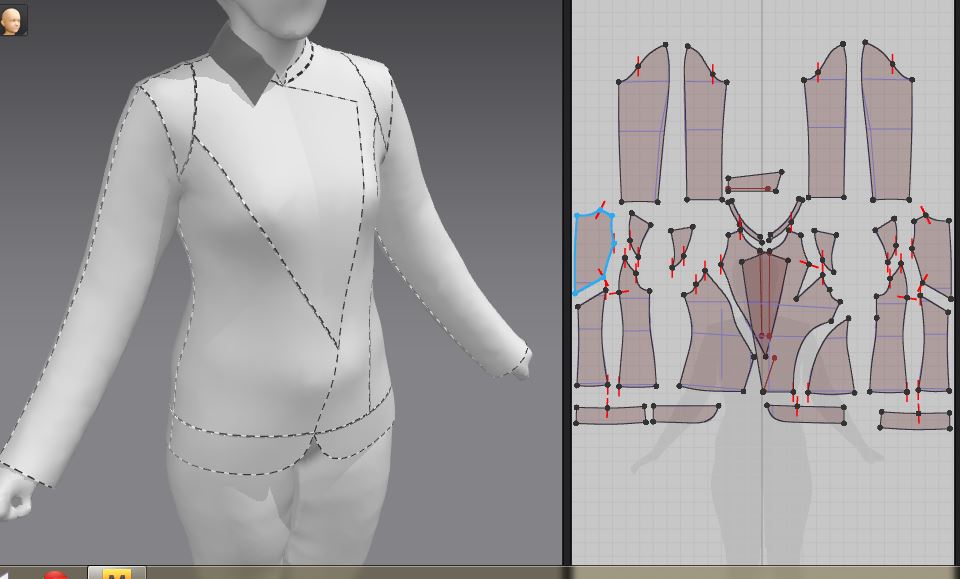960x579 pixels.
Task: Select the leftmost hem band pattern piece
Action: pos(610,414)
